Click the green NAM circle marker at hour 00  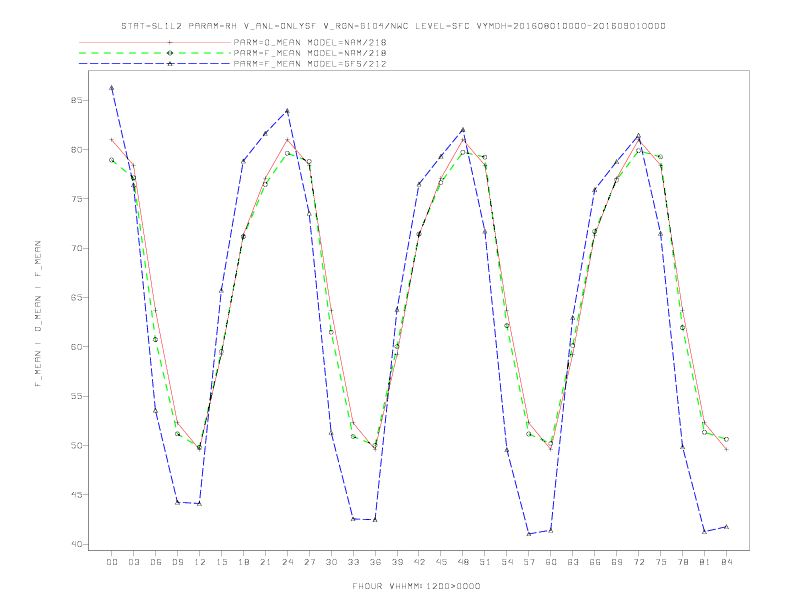[112, 160]
